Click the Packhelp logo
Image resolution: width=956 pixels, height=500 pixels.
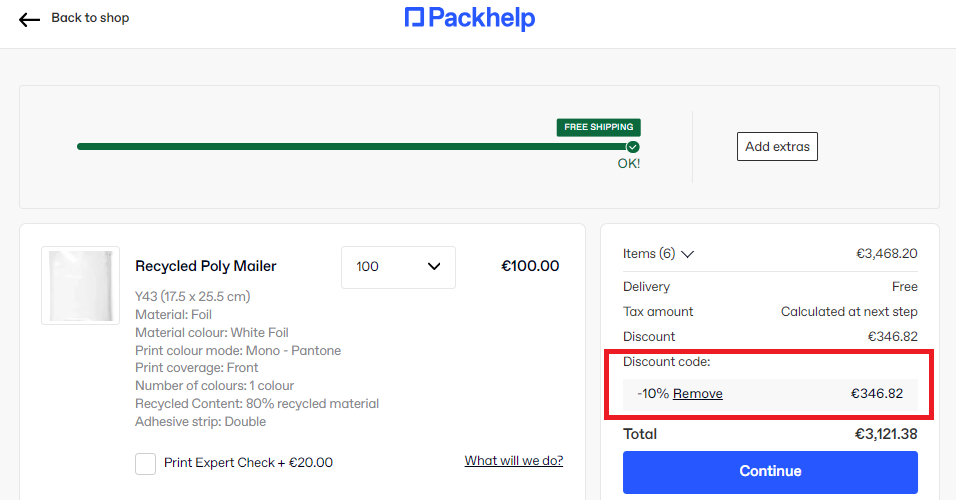point(470,18)
